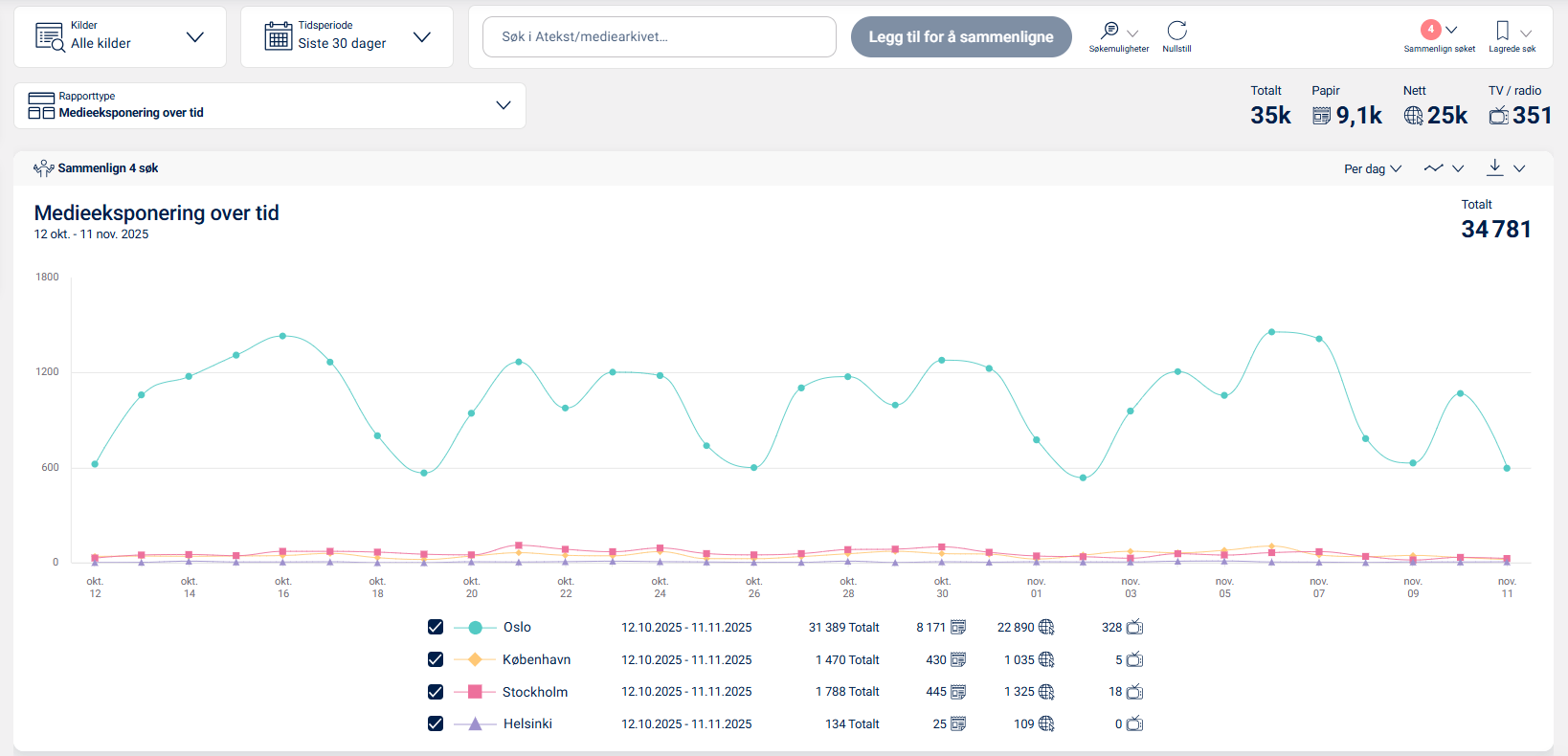Screen dimensions: 1568x756
Task: Uncheck the Oslo series checkbox
Action: 436,628
